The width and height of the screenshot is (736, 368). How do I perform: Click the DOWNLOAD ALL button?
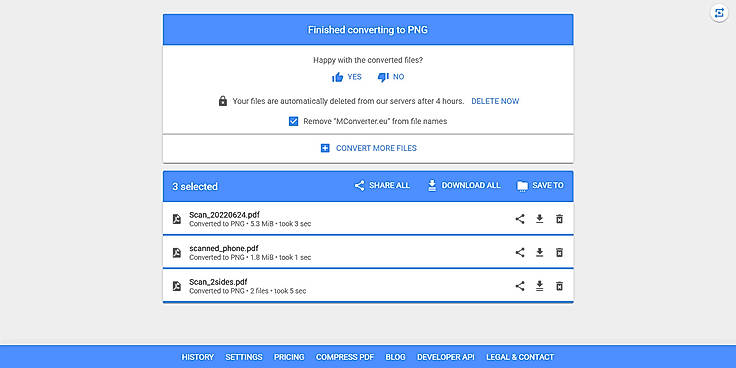(464, 185)
